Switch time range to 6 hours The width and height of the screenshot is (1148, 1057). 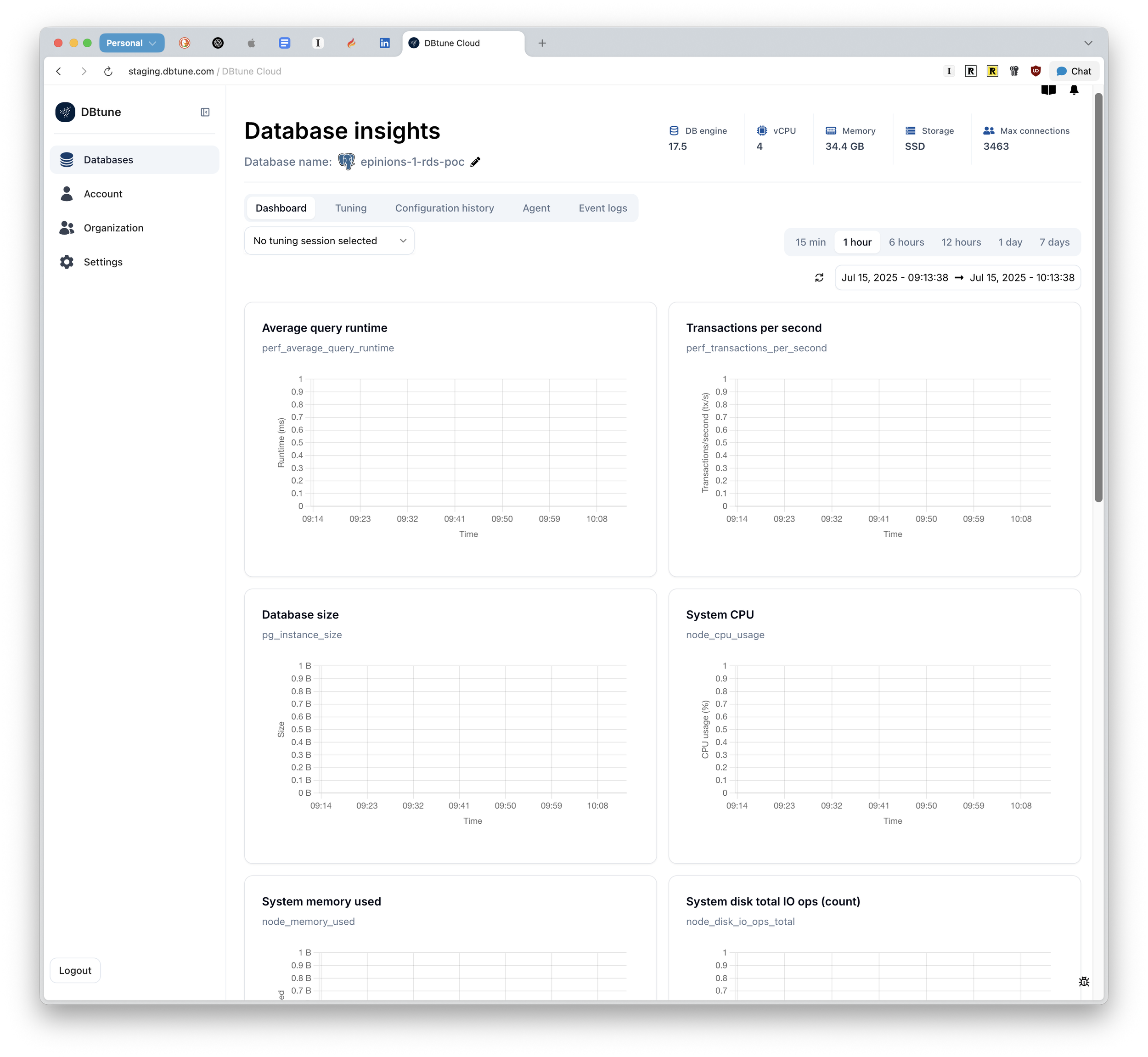pyautogui.click(x=906, y=242)
